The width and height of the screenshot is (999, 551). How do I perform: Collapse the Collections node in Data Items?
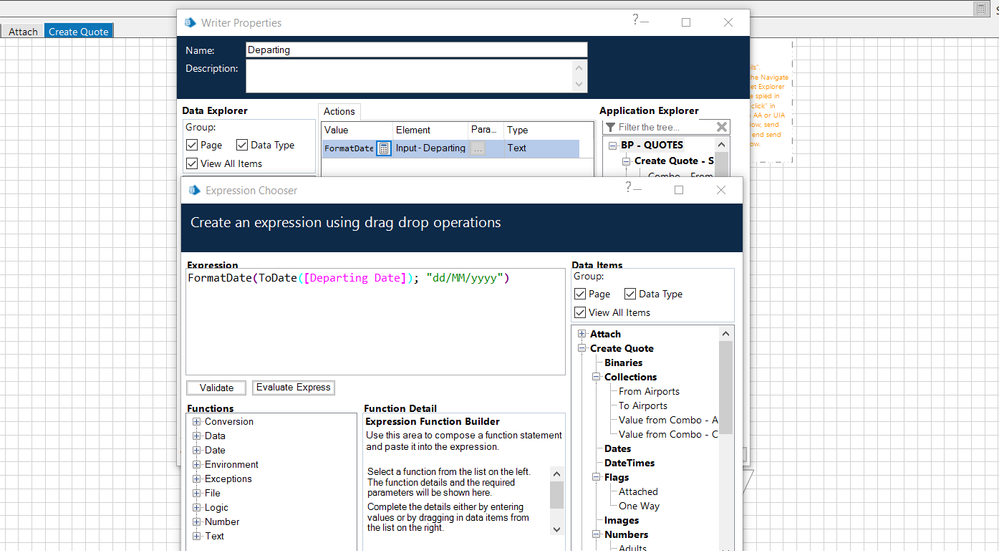pyautogui.click(x=596, y=377)
